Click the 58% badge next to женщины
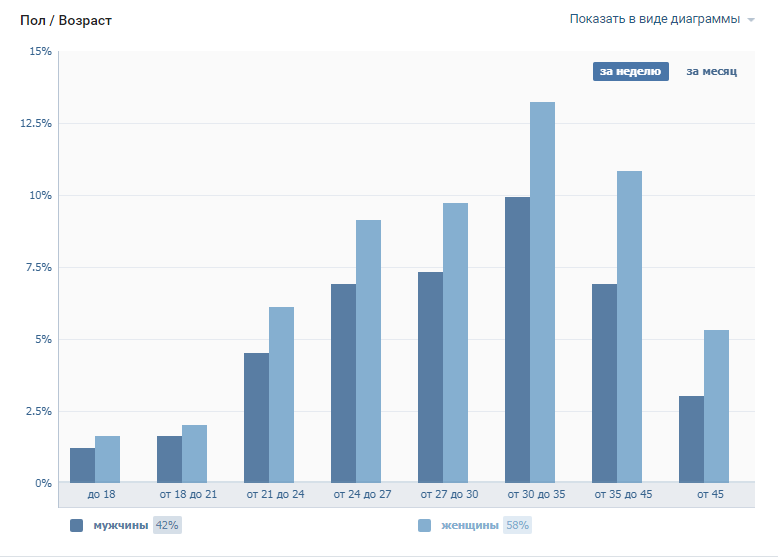 [517, 525]
